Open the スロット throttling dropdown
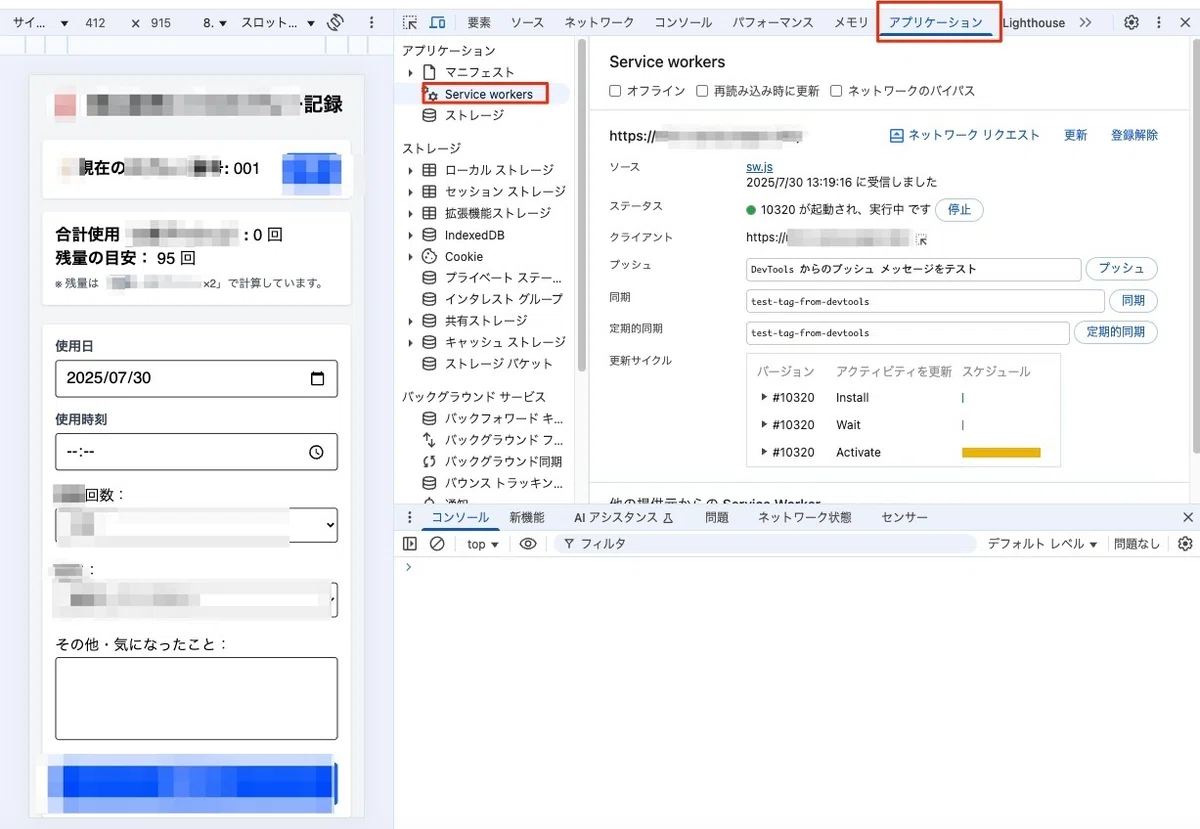 pyautogui.click(x=278, y=22)
